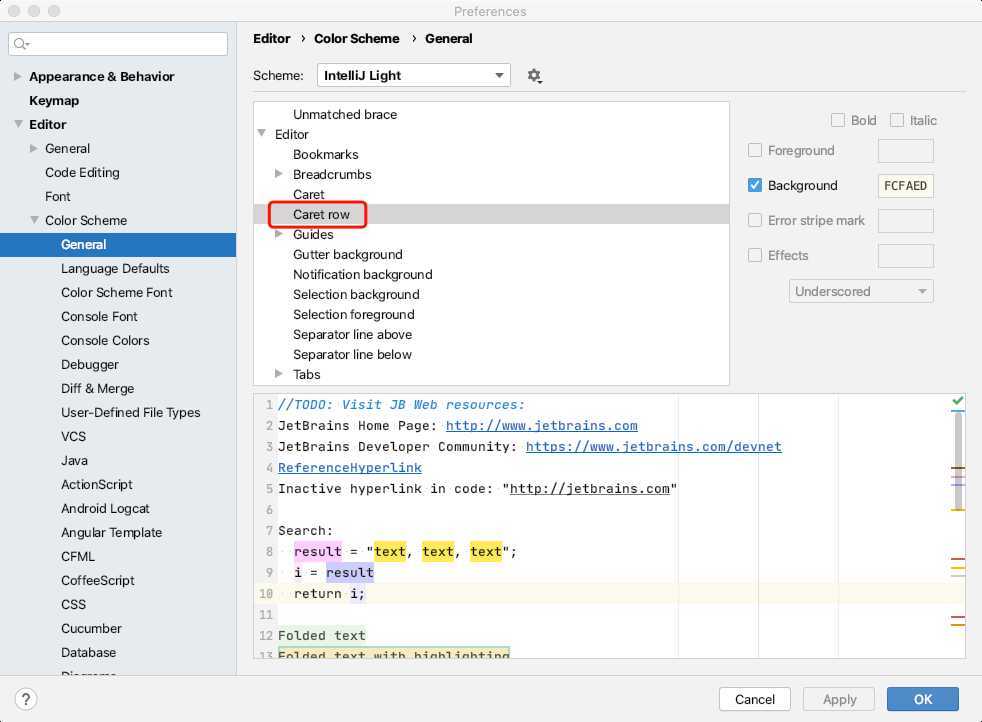Select Unmatched brace item
982x722 pixels.
click(345, 115)
